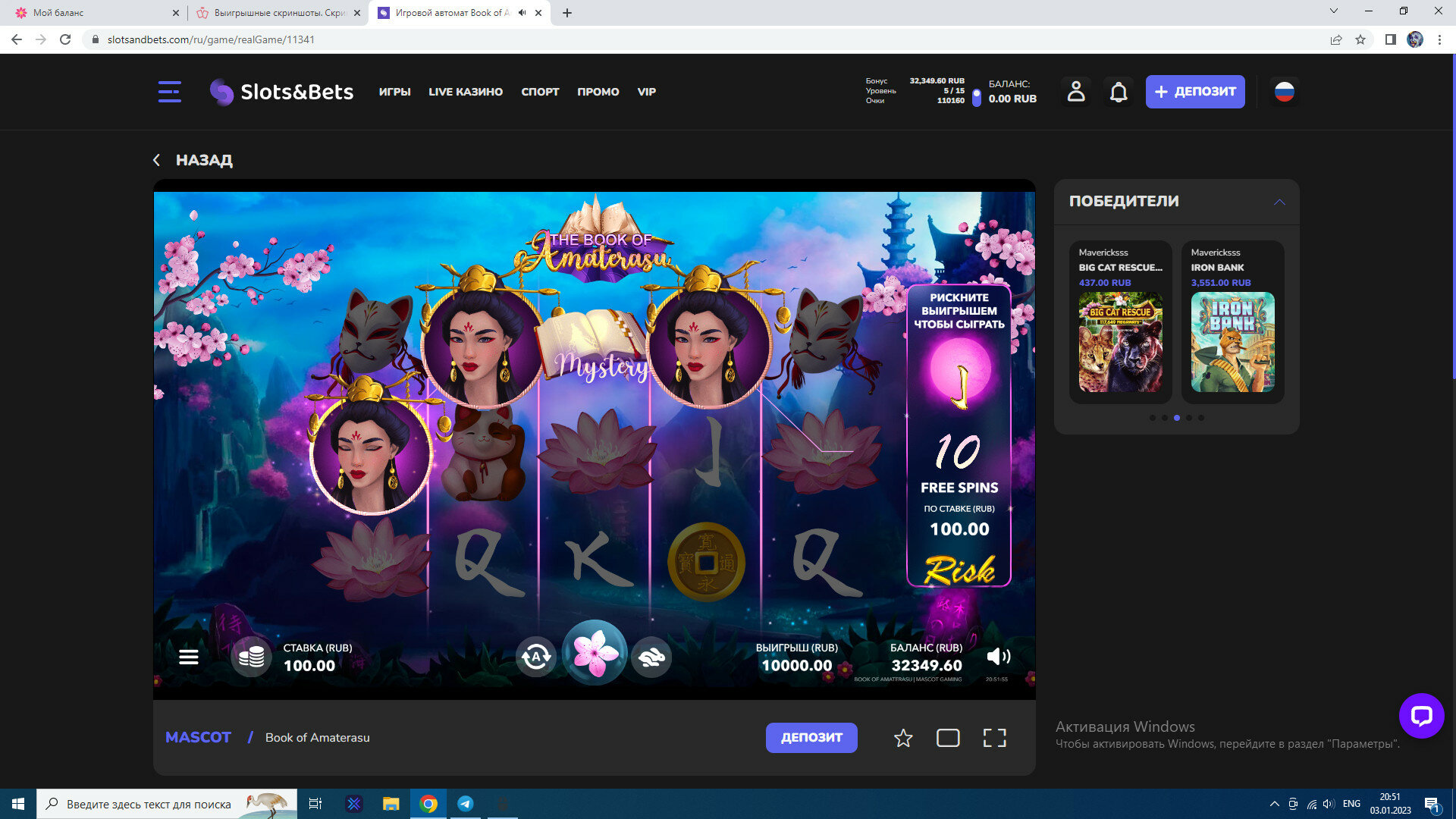Open the Iron Bank winner thumbnail
1456x819 pixels.
1232,342
